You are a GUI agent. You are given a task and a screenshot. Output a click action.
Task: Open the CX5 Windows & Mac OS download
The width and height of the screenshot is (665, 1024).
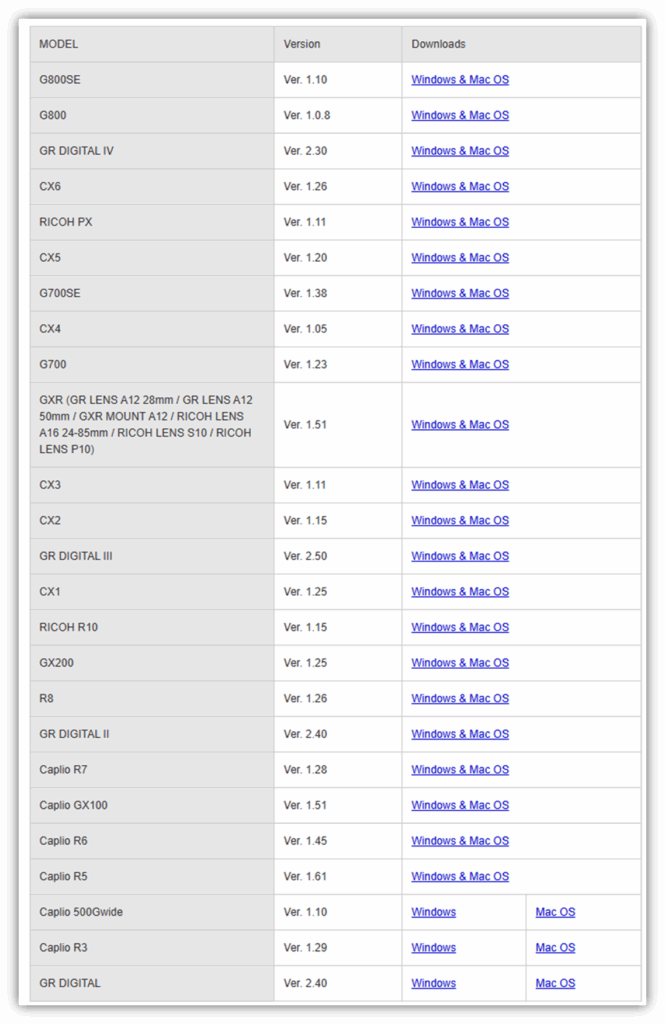click(460, 257)
